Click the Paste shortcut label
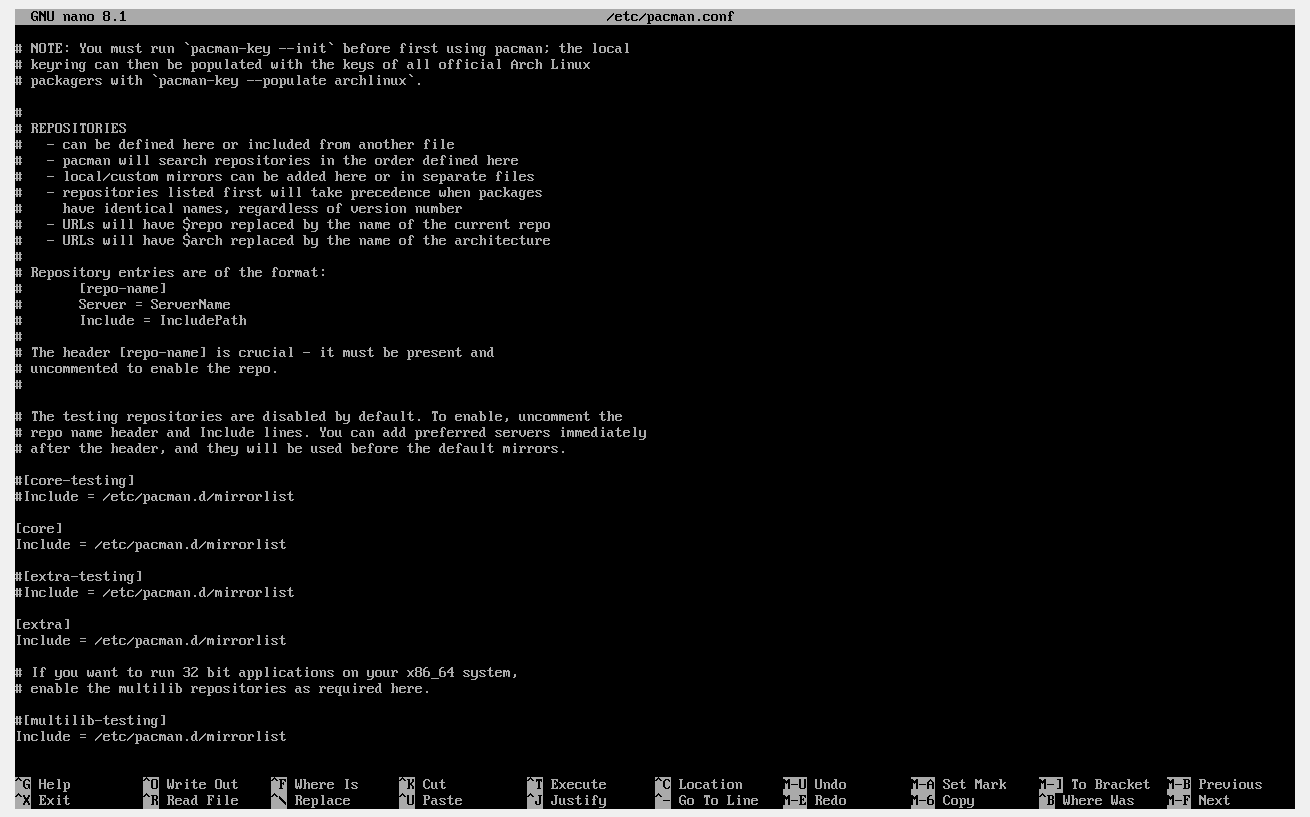The height and width of the screenshot is (817, 1310). pos(441,800)
